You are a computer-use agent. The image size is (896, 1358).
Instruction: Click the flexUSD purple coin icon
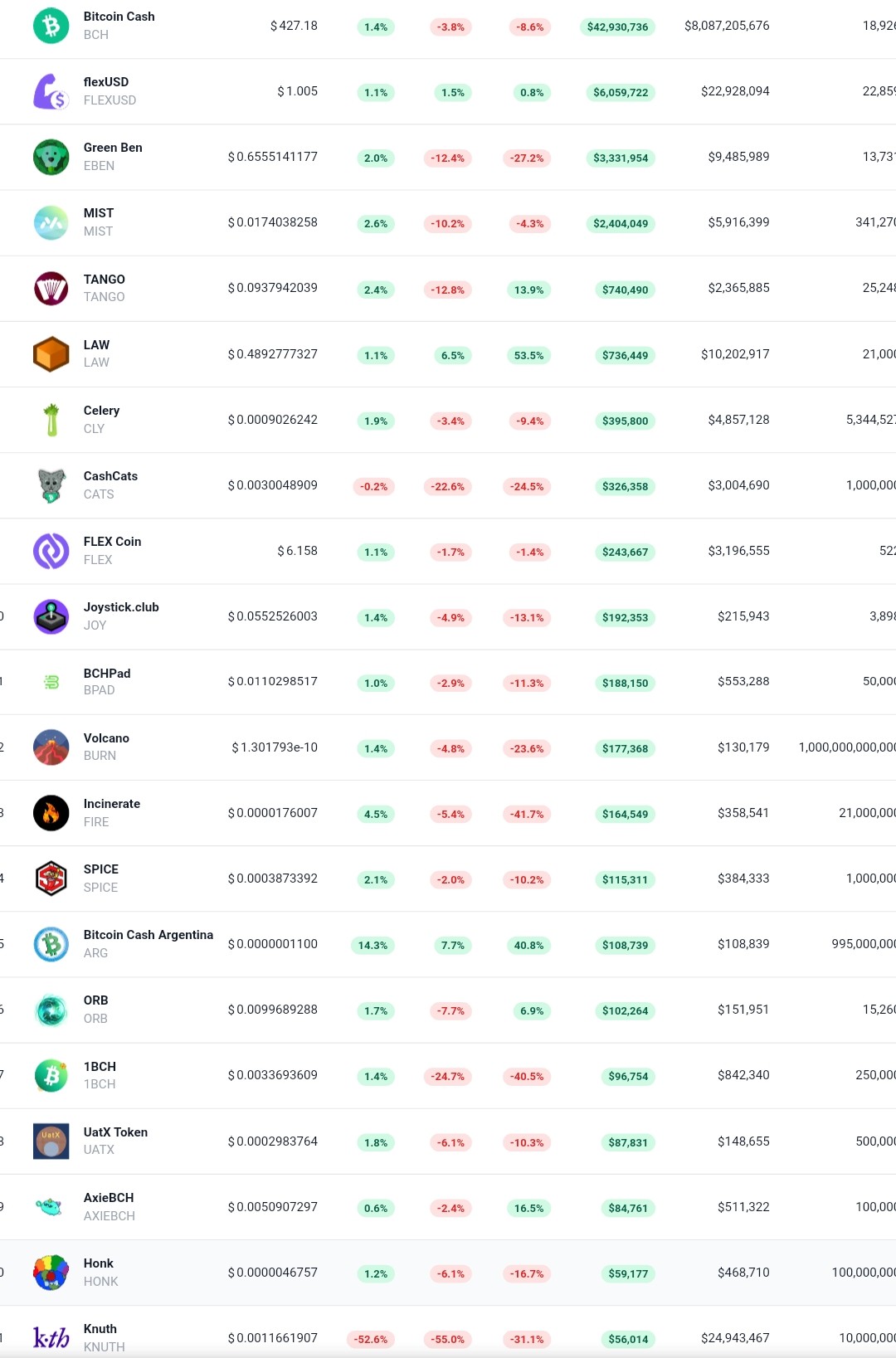pyautogui.click(x=51, y=91)
